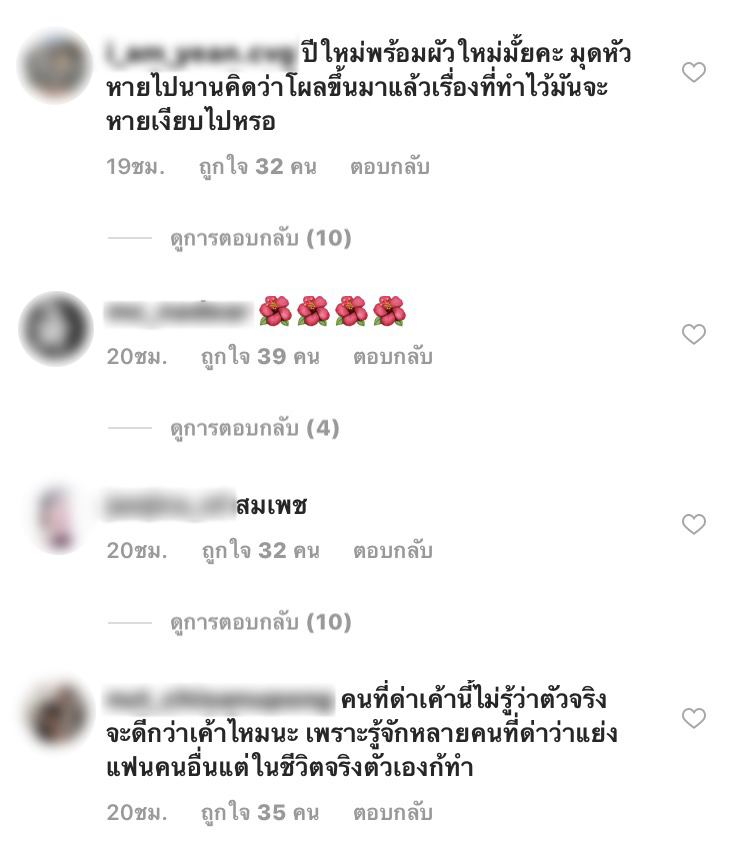This screenshot has width=750, height=859.
Task: Reply to the bottom comment with 35 likes
Action: tap(393, 812)
